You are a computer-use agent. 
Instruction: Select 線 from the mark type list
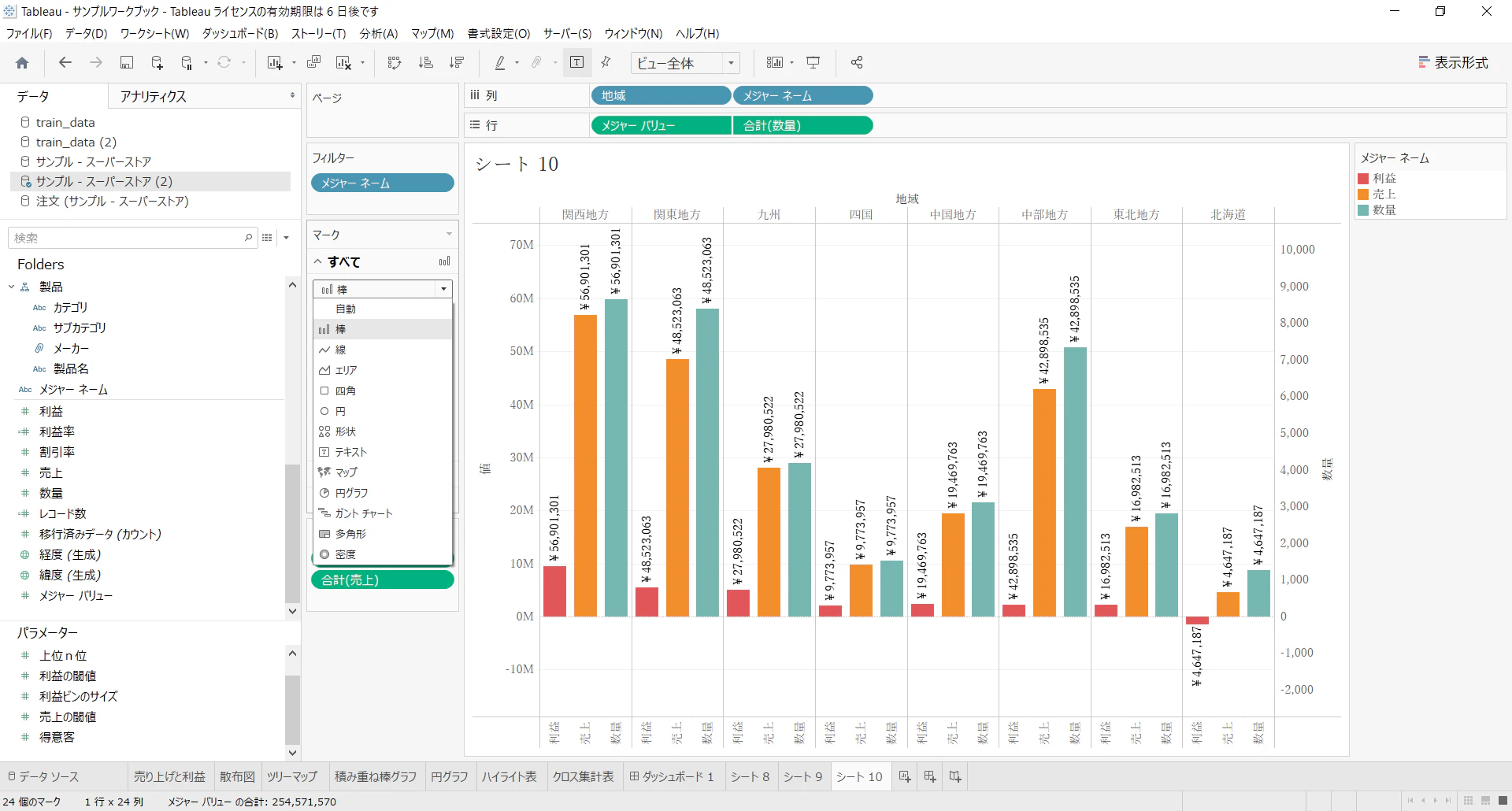click(383, 350)
